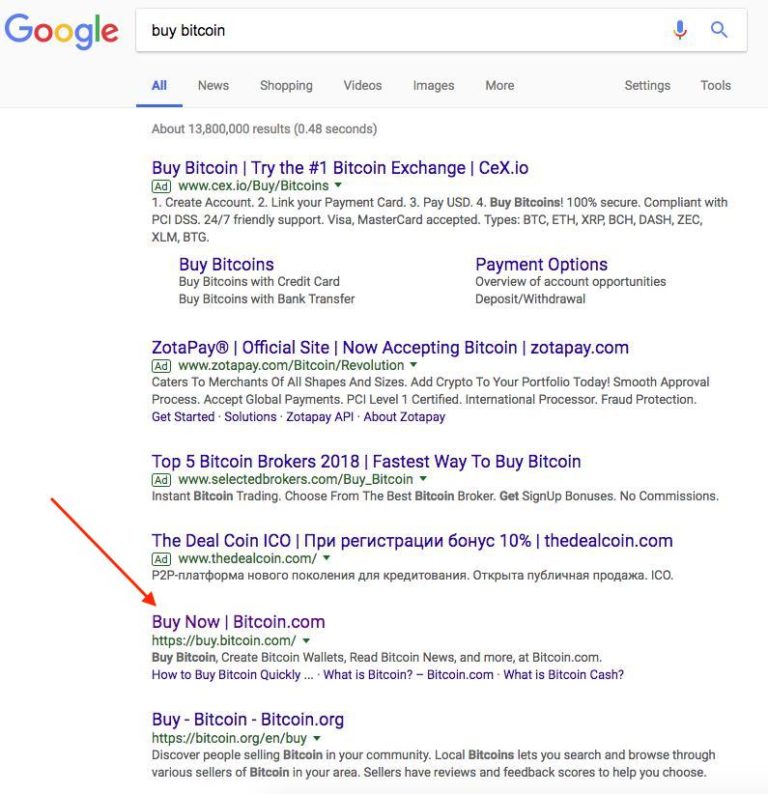Switch to the Images tab

pyautogui.click(x=433, y=85)
